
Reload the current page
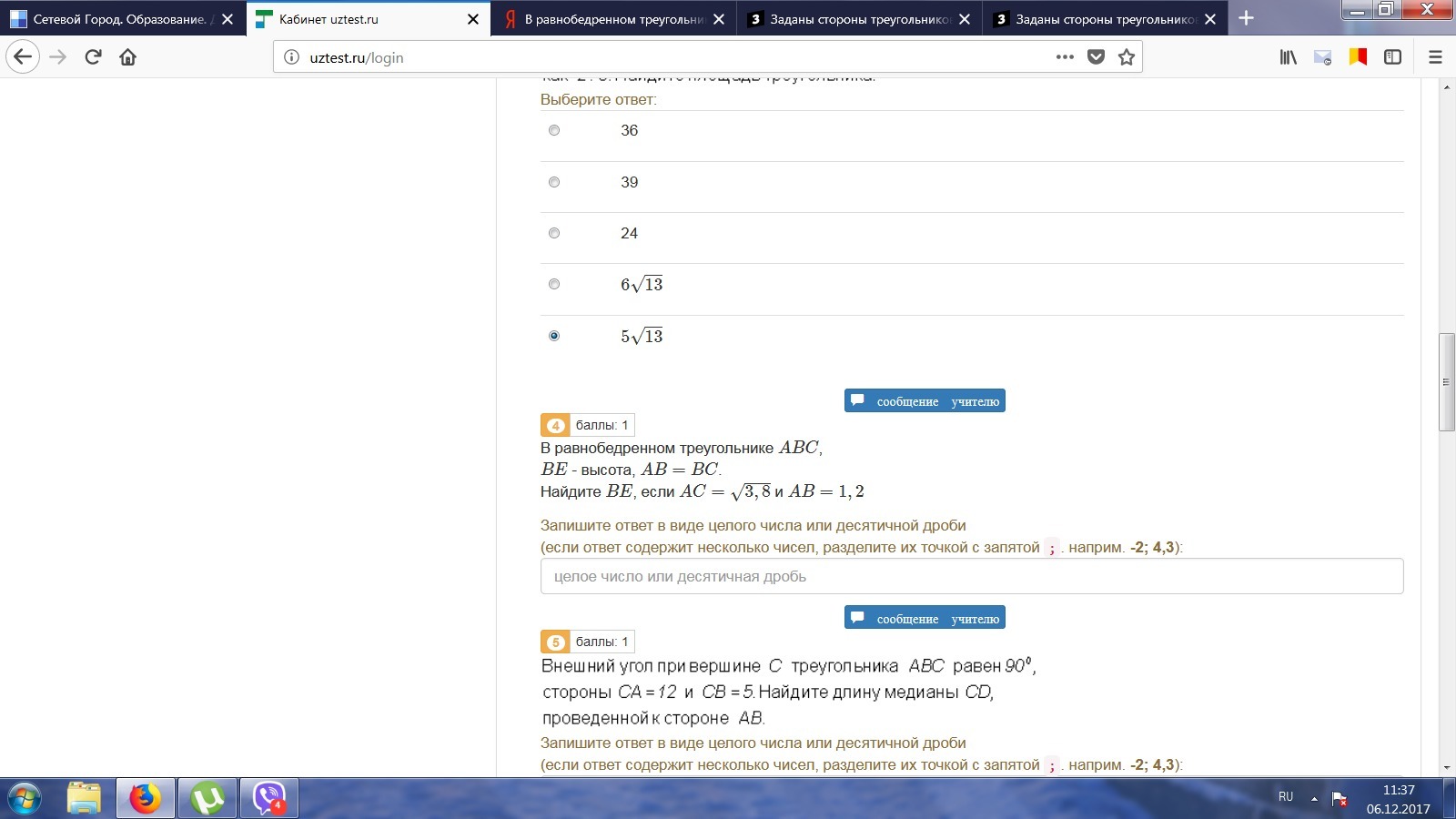93,57
